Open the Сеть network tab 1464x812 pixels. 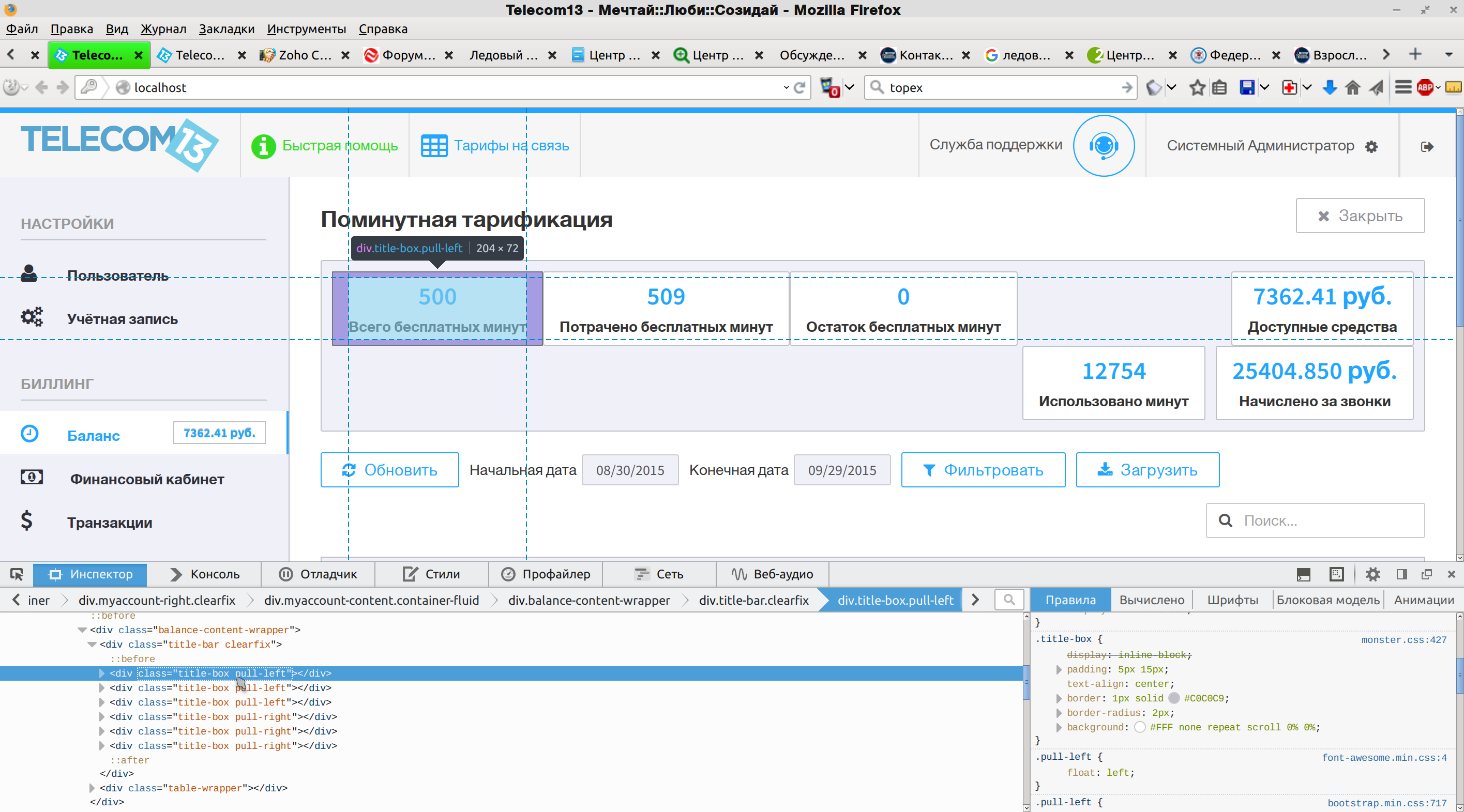(x=659, y=574)
